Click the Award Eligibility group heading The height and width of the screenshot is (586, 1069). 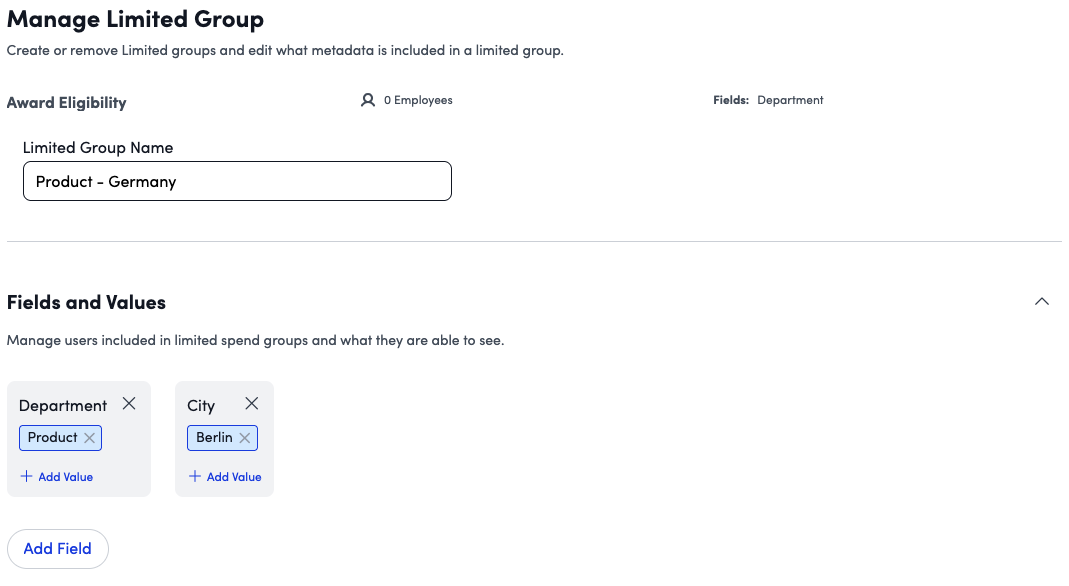67,102
